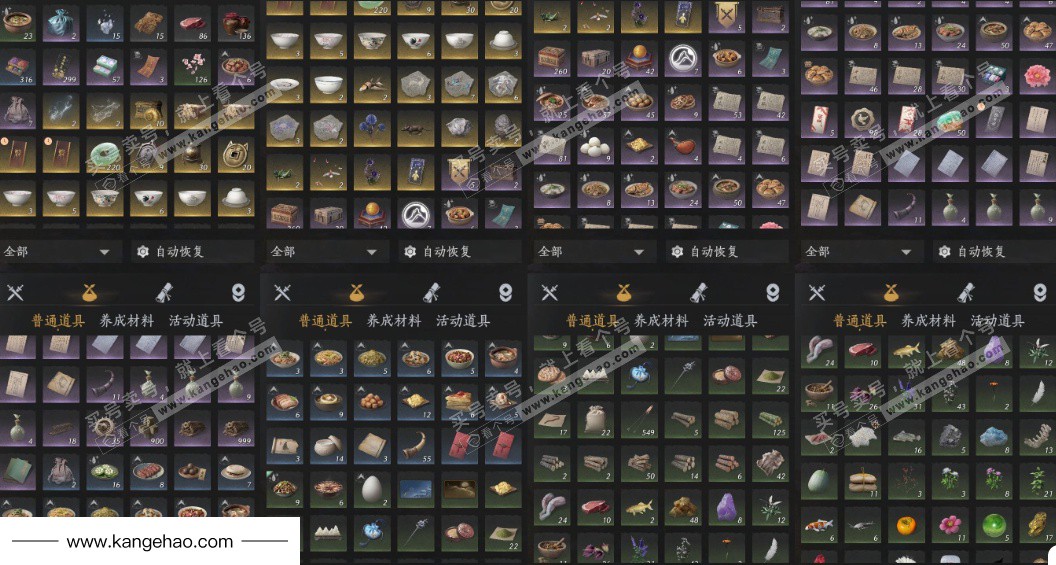Select the gold nugget with count 17
Image resolution: width=1056 pixels, height=565 pixels.
click(1036, 525)
